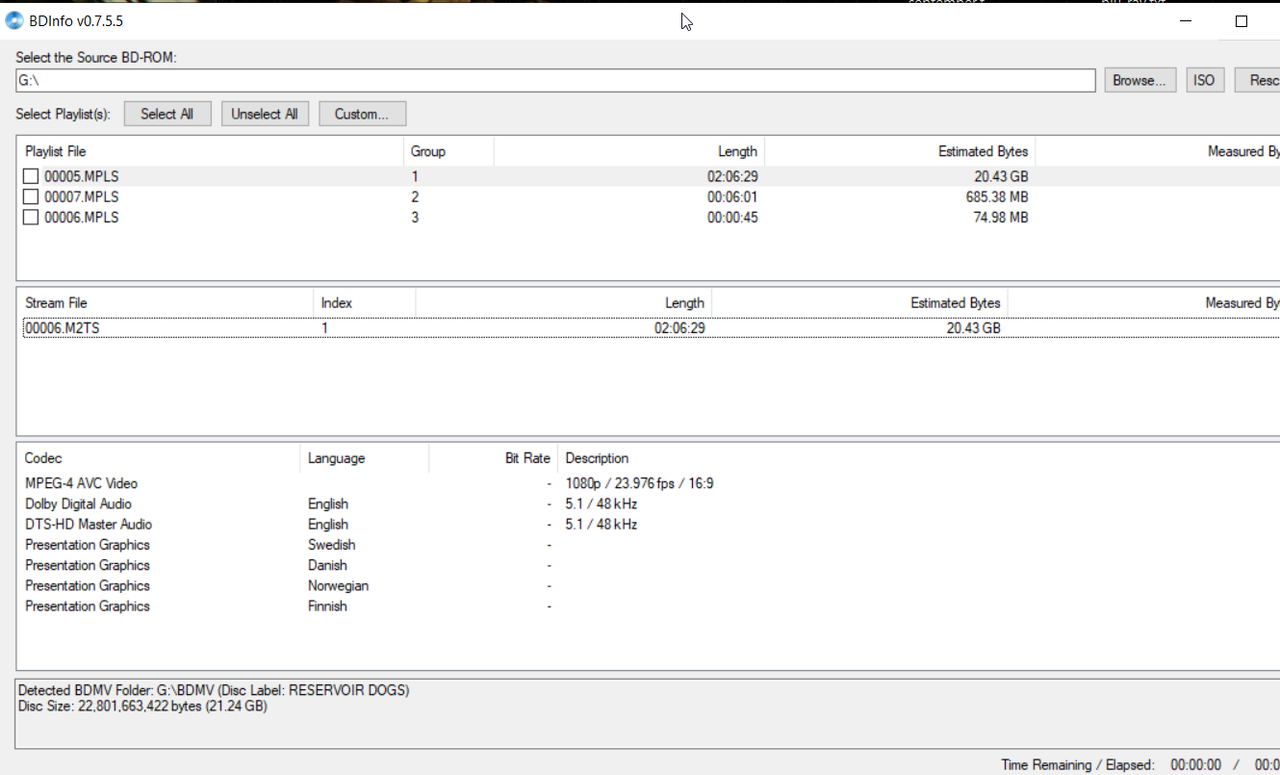Click the 00:06:01 playlist length
The image size is (1280, 775).
pos(732,197)
